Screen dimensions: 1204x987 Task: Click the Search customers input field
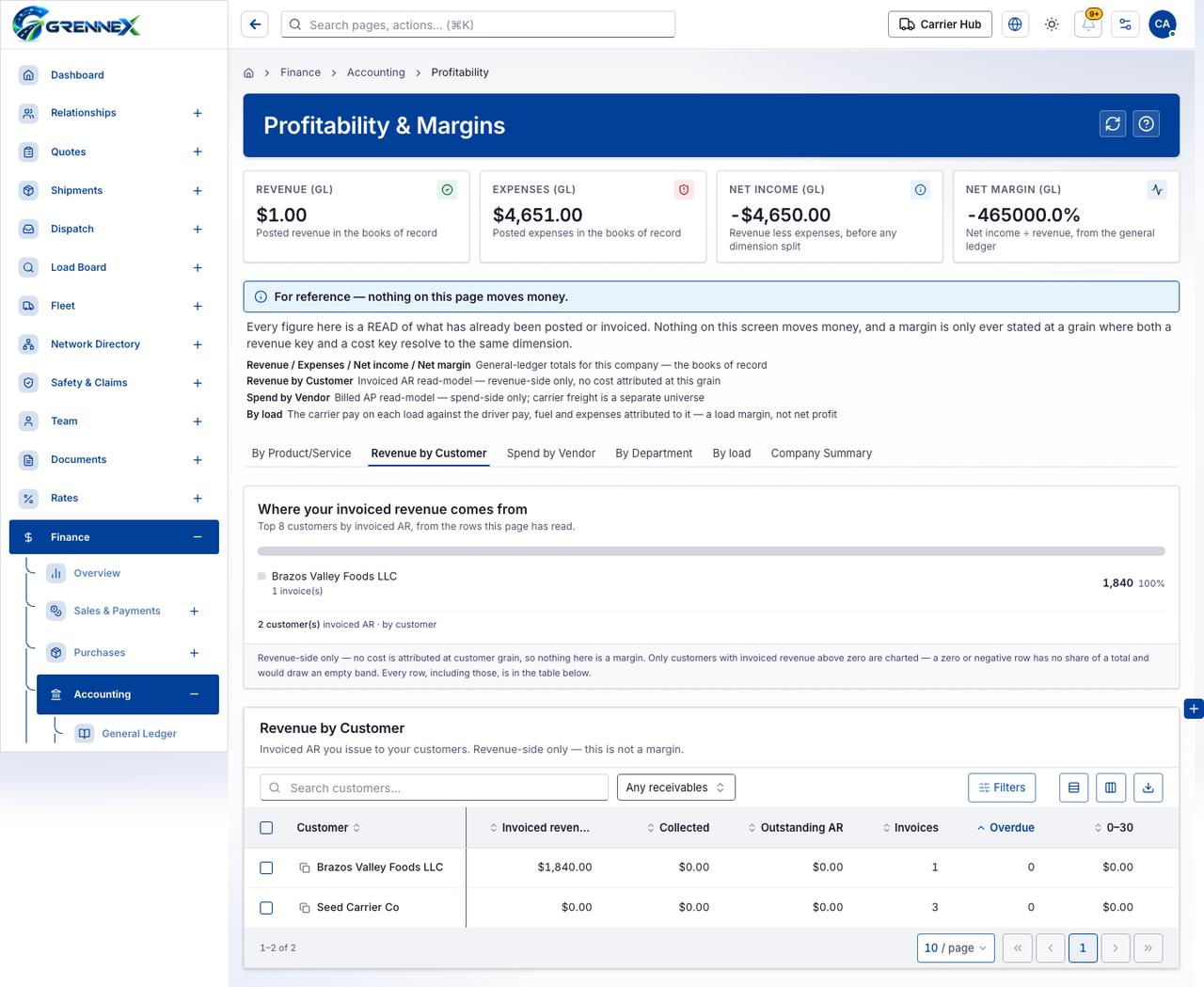[x=434, y=788]
